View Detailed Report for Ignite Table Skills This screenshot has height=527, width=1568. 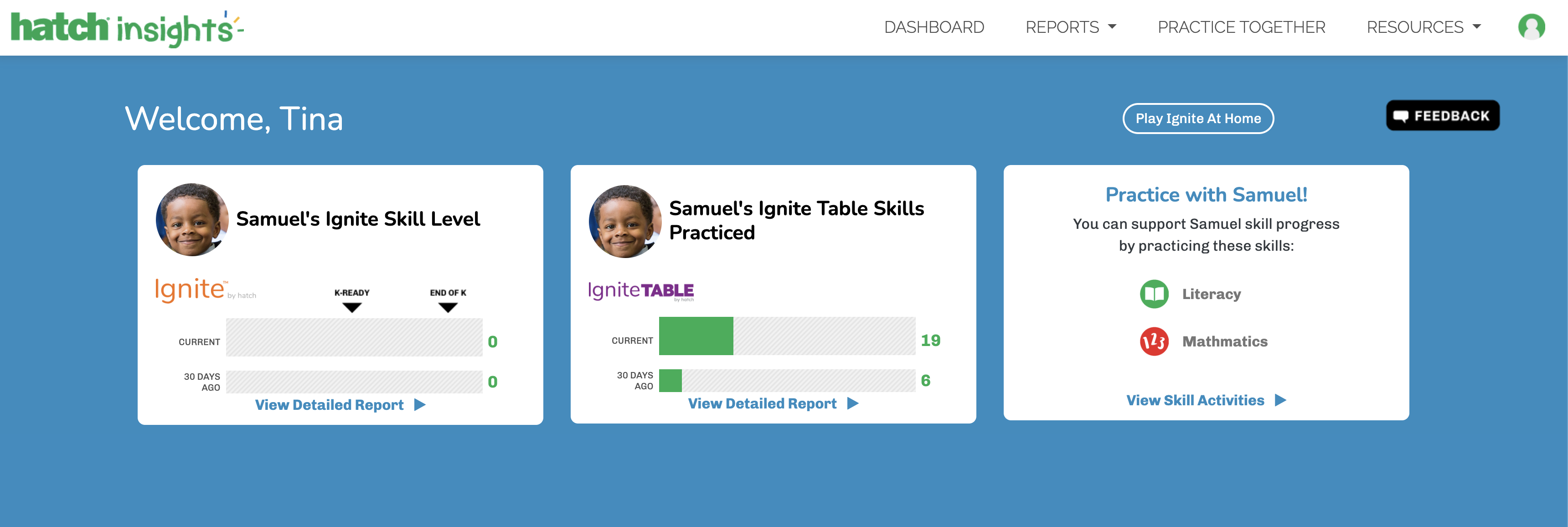tap(773, 403)
